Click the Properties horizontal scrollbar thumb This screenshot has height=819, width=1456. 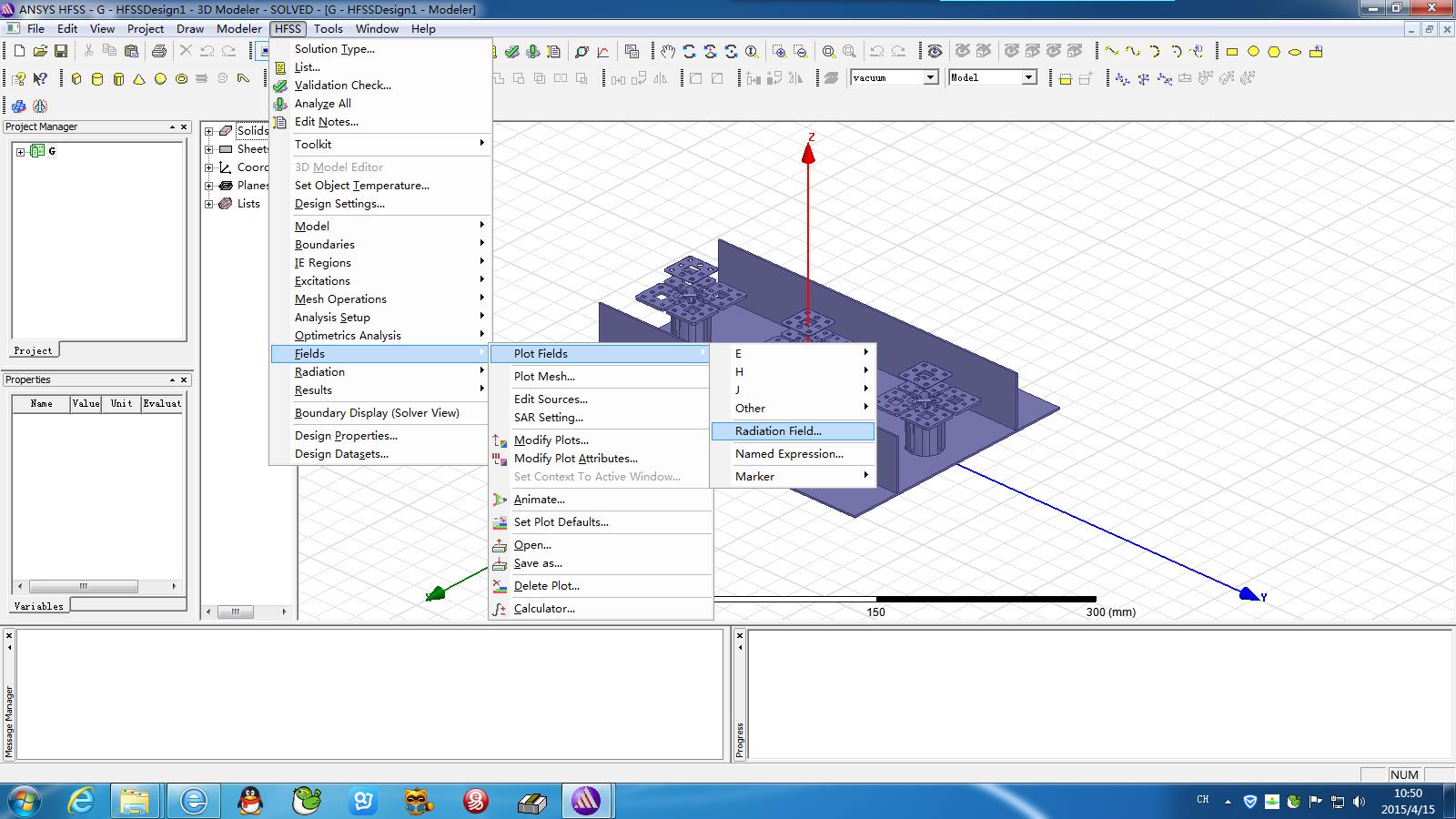coord(84,586)
